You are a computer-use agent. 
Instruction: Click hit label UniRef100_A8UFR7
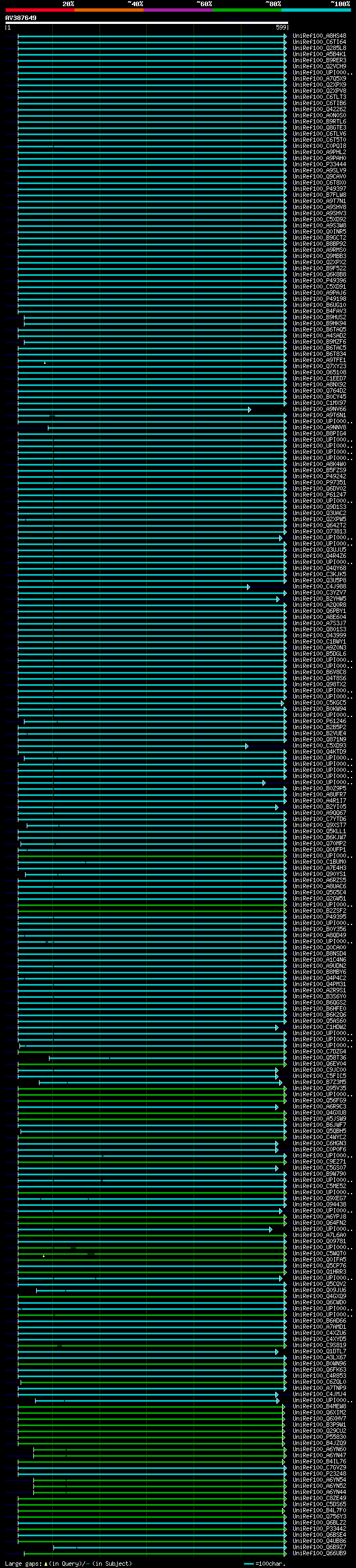319,795
